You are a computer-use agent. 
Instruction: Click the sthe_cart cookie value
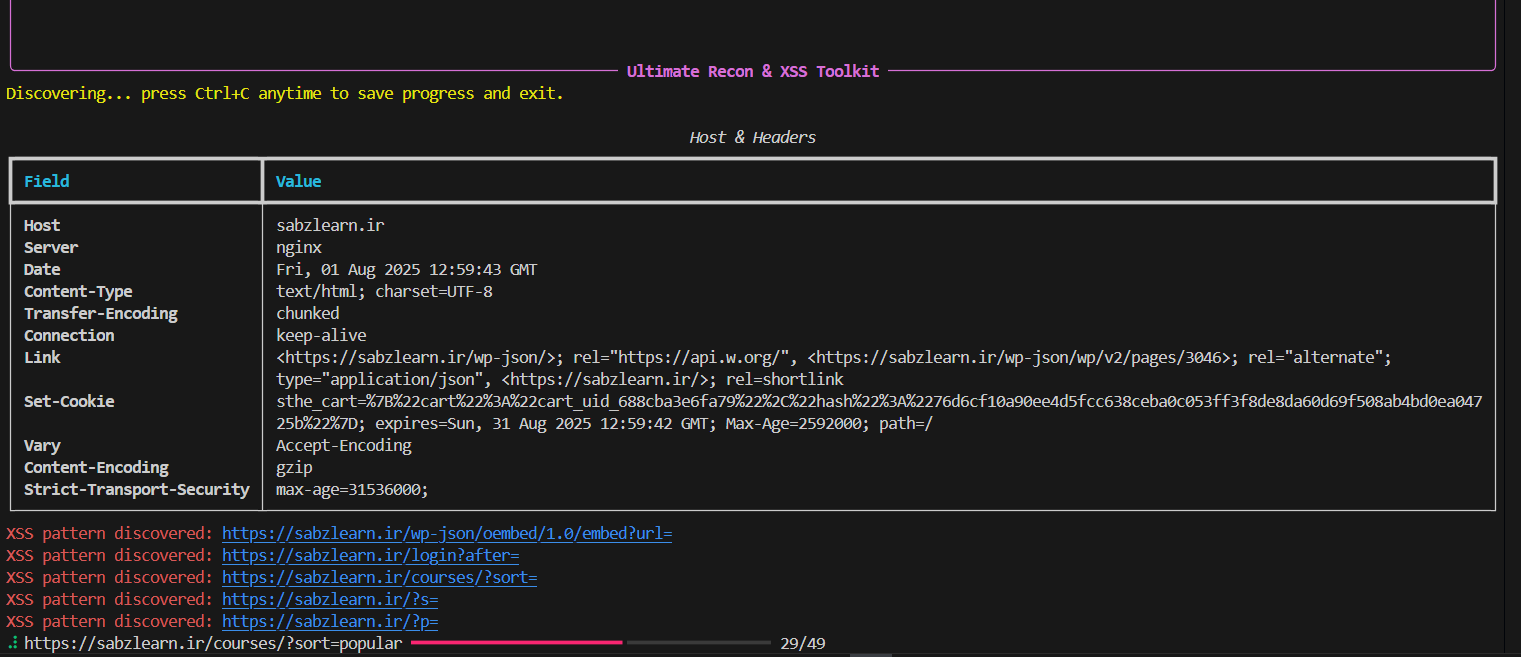[879, 402]
